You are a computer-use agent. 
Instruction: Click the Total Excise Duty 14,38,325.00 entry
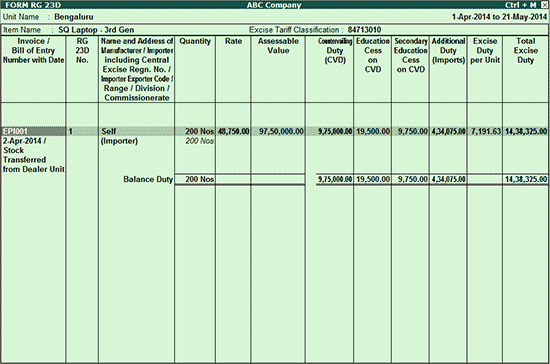pos(526,131)
